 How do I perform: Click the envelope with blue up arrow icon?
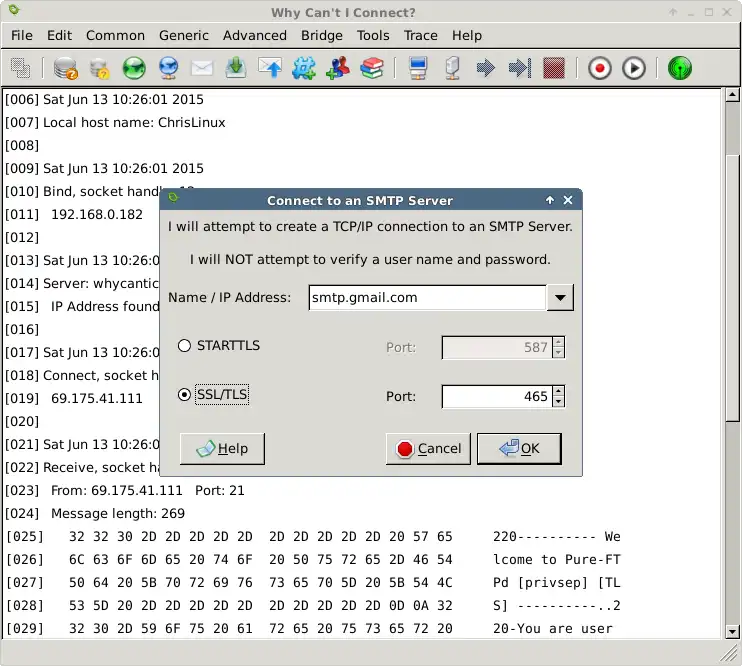(x=270, y=68)
